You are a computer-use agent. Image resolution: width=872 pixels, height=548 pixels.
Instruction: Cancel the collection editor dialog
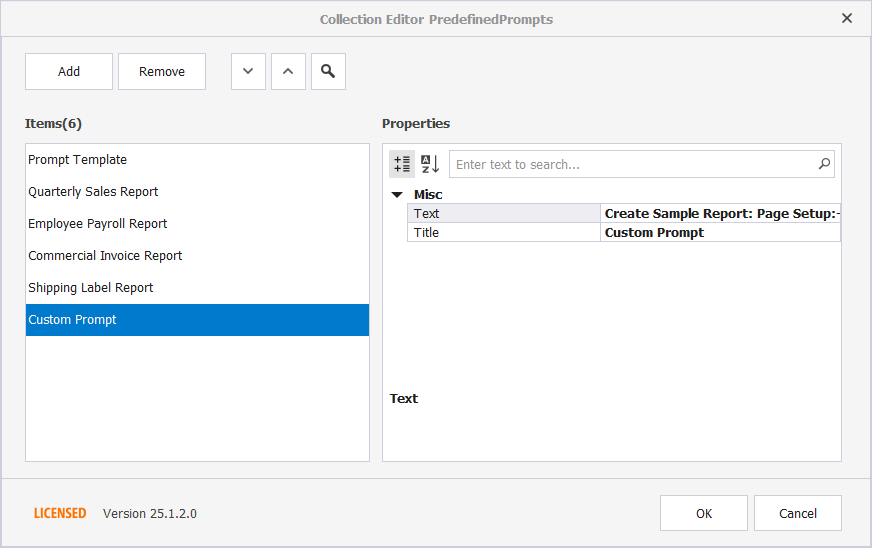(797, 513)
